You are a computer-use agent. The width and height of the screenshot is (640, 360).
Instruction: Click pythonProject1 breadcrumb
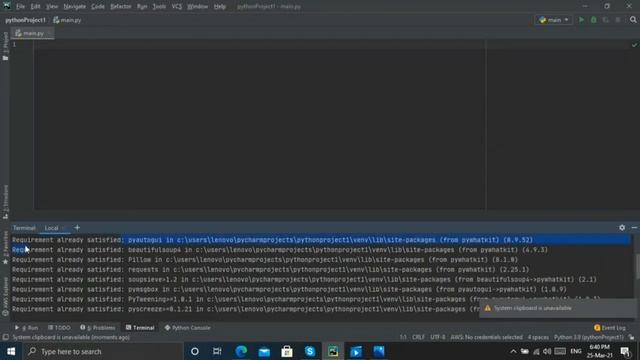coord(26,20)
